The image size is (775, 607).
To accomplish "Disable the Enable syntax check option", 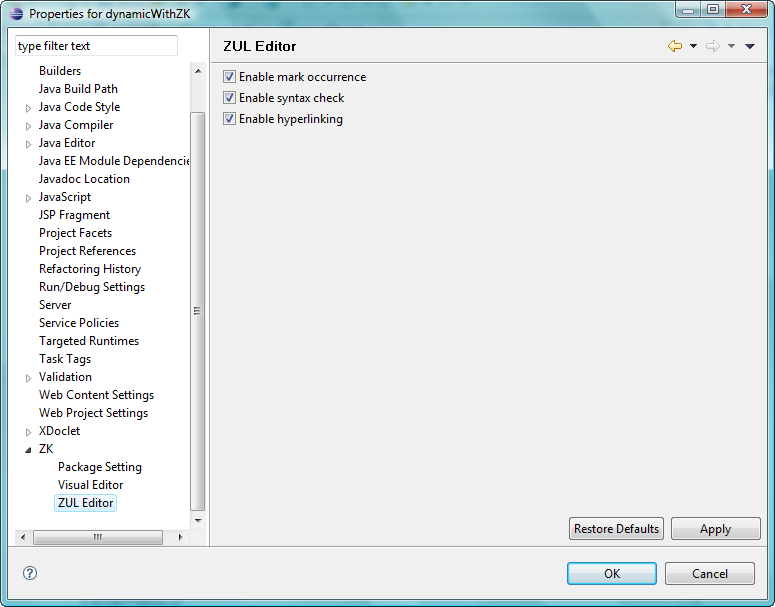I will (230, 98).
